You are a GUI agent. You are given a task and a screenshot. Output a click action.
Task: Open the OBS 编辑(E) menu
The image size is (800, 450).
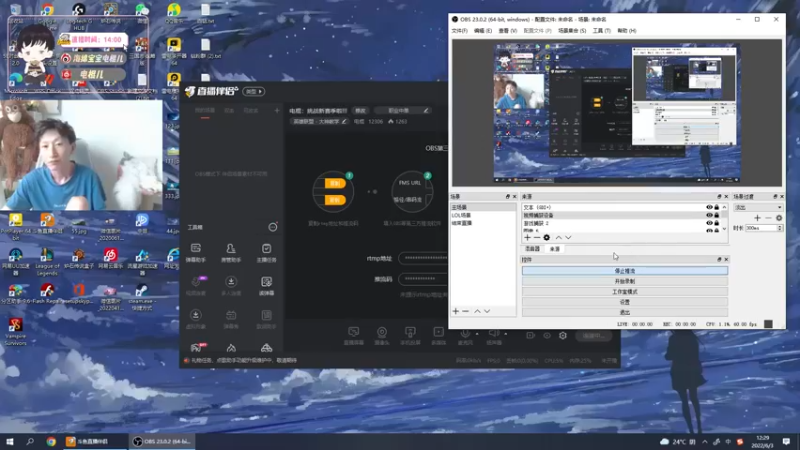[483, 31]
